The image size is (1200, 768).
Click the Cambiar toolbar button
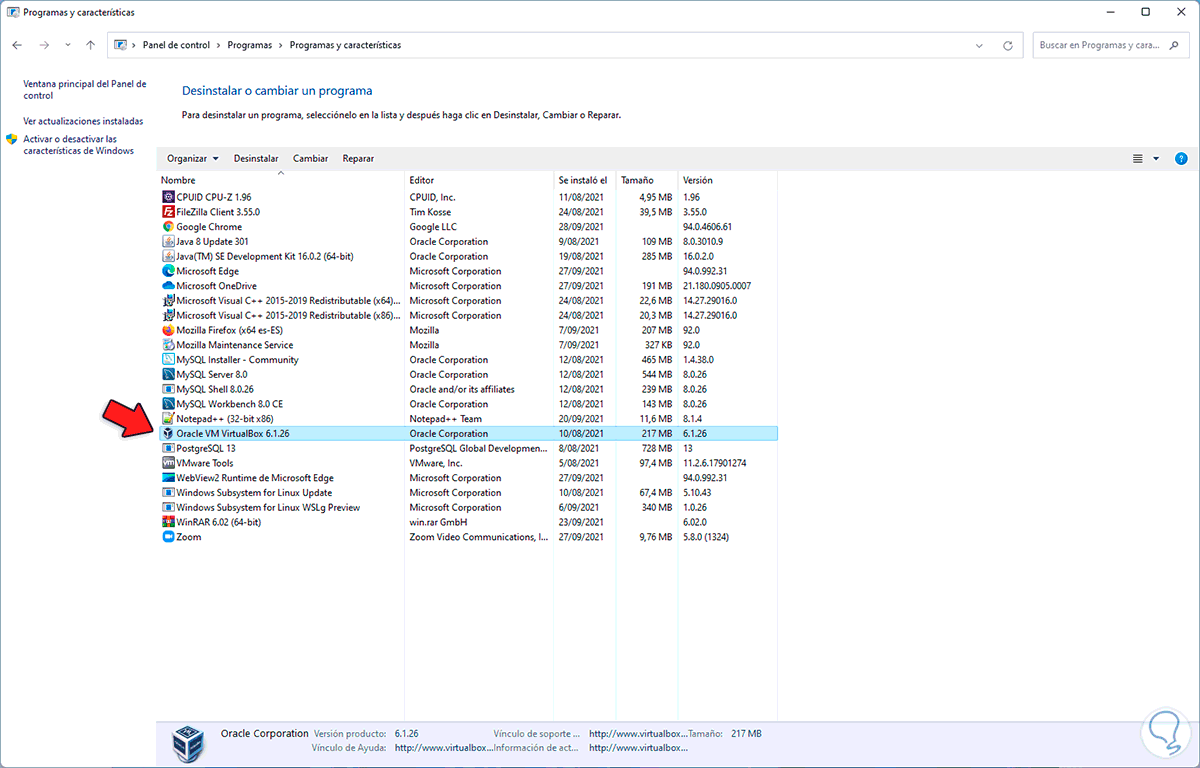click(x=310, y=158)
